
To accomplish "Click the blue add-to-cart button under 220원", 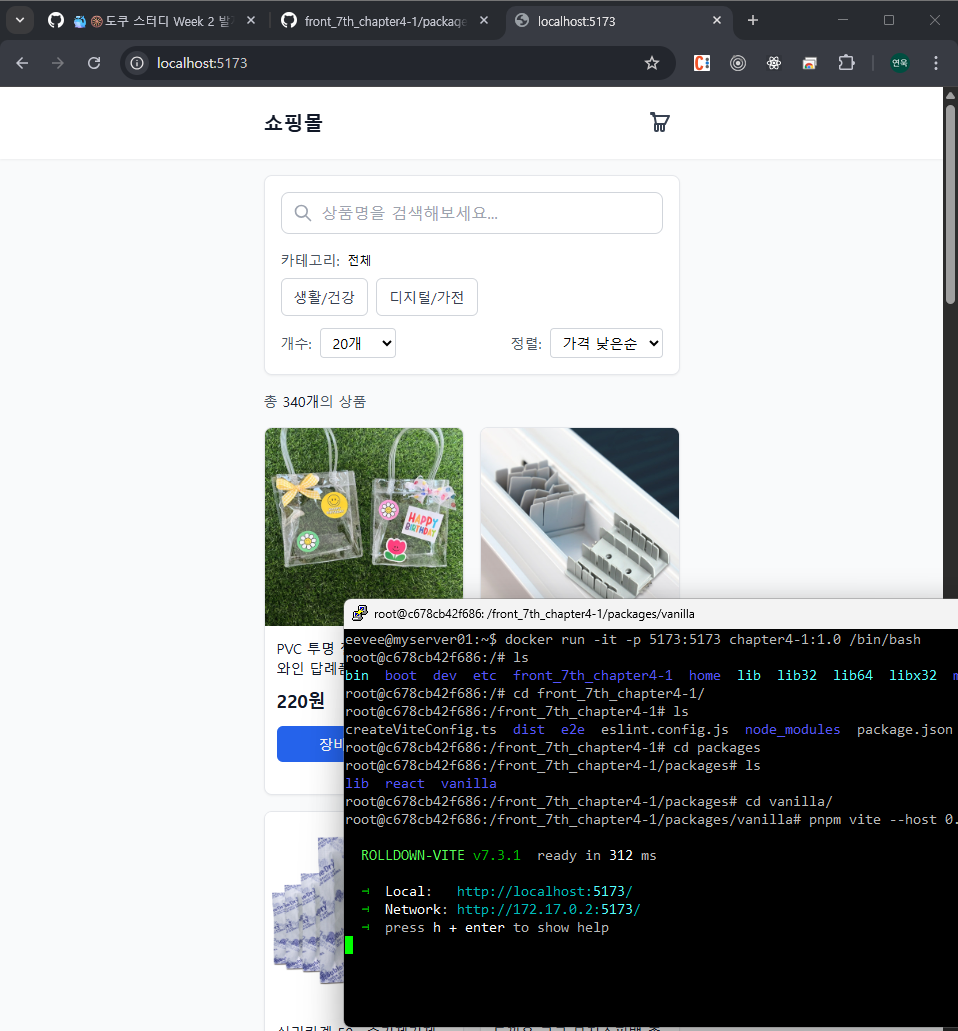I will tap(310, 744).
